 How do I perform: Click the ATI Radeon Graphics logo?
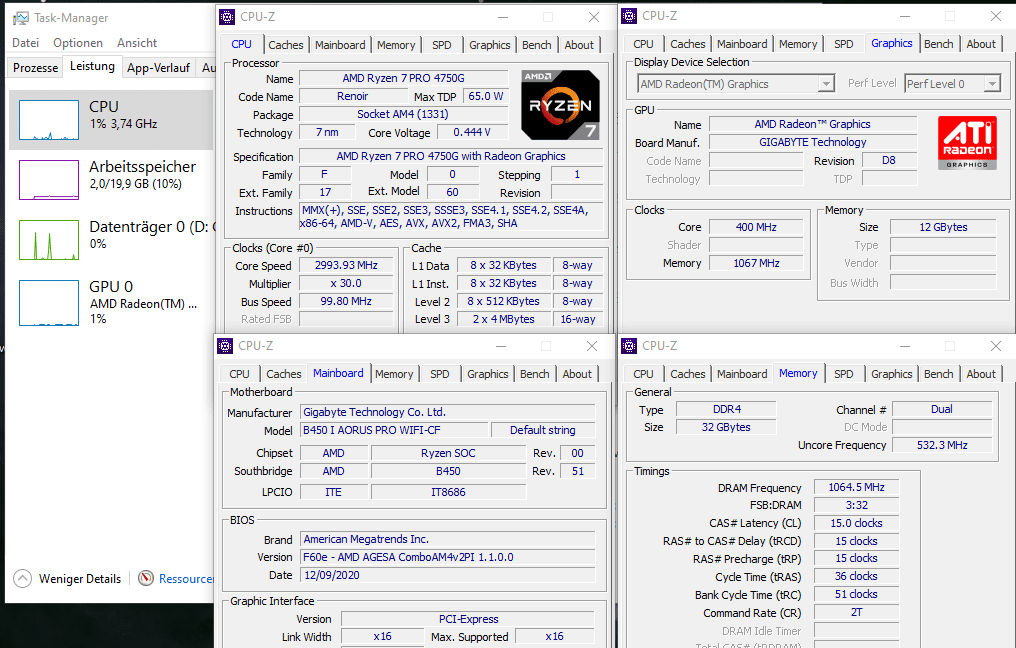coord(967,143)
